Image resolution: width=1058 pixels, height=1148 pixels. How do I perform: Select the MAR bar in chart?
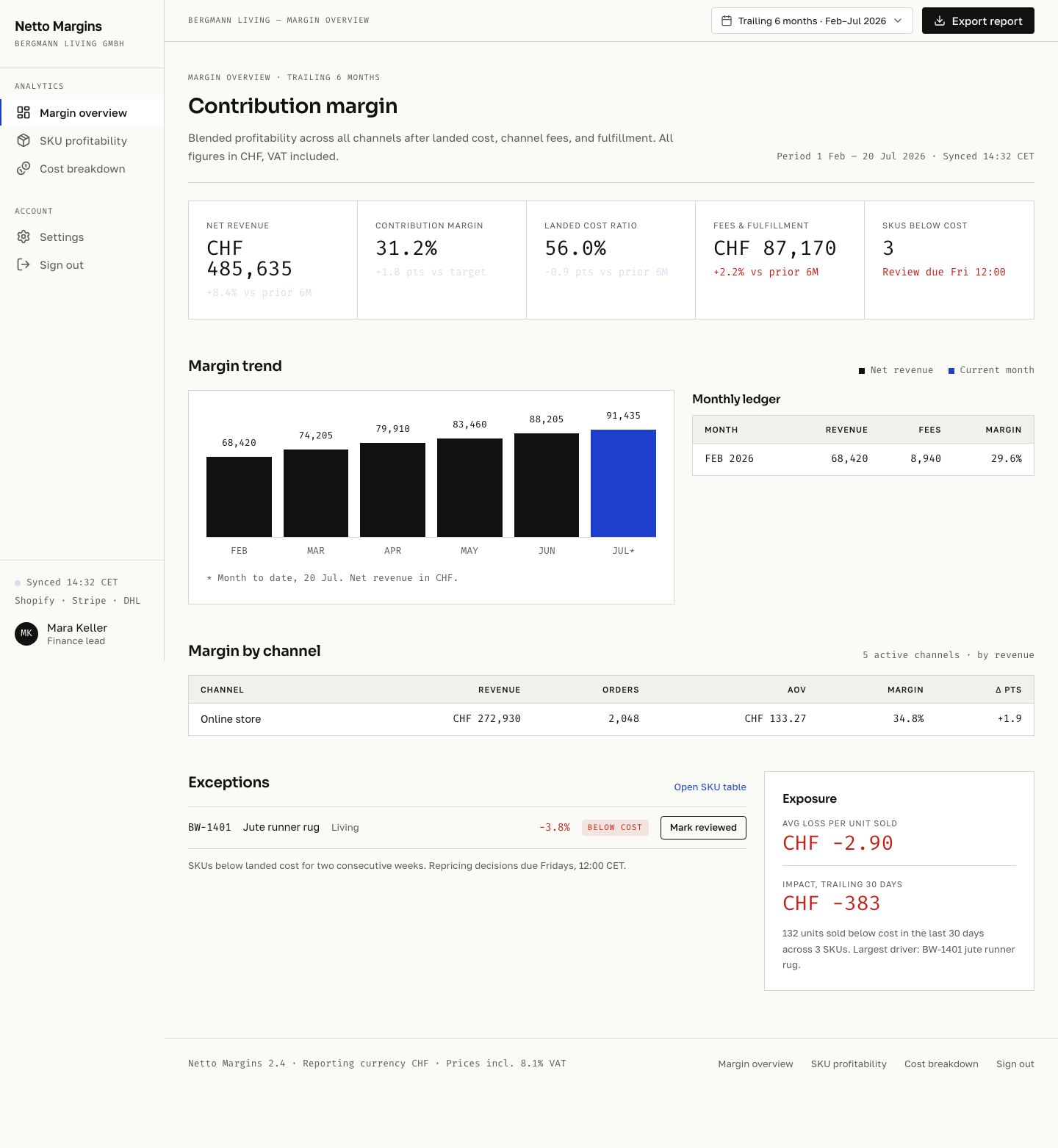(x=316, y=493)
